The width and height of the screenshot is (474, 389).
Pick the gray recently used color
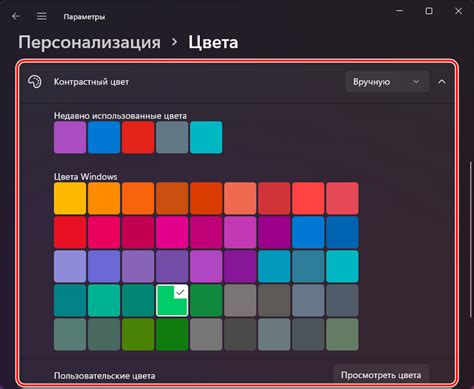click(172, 137)
